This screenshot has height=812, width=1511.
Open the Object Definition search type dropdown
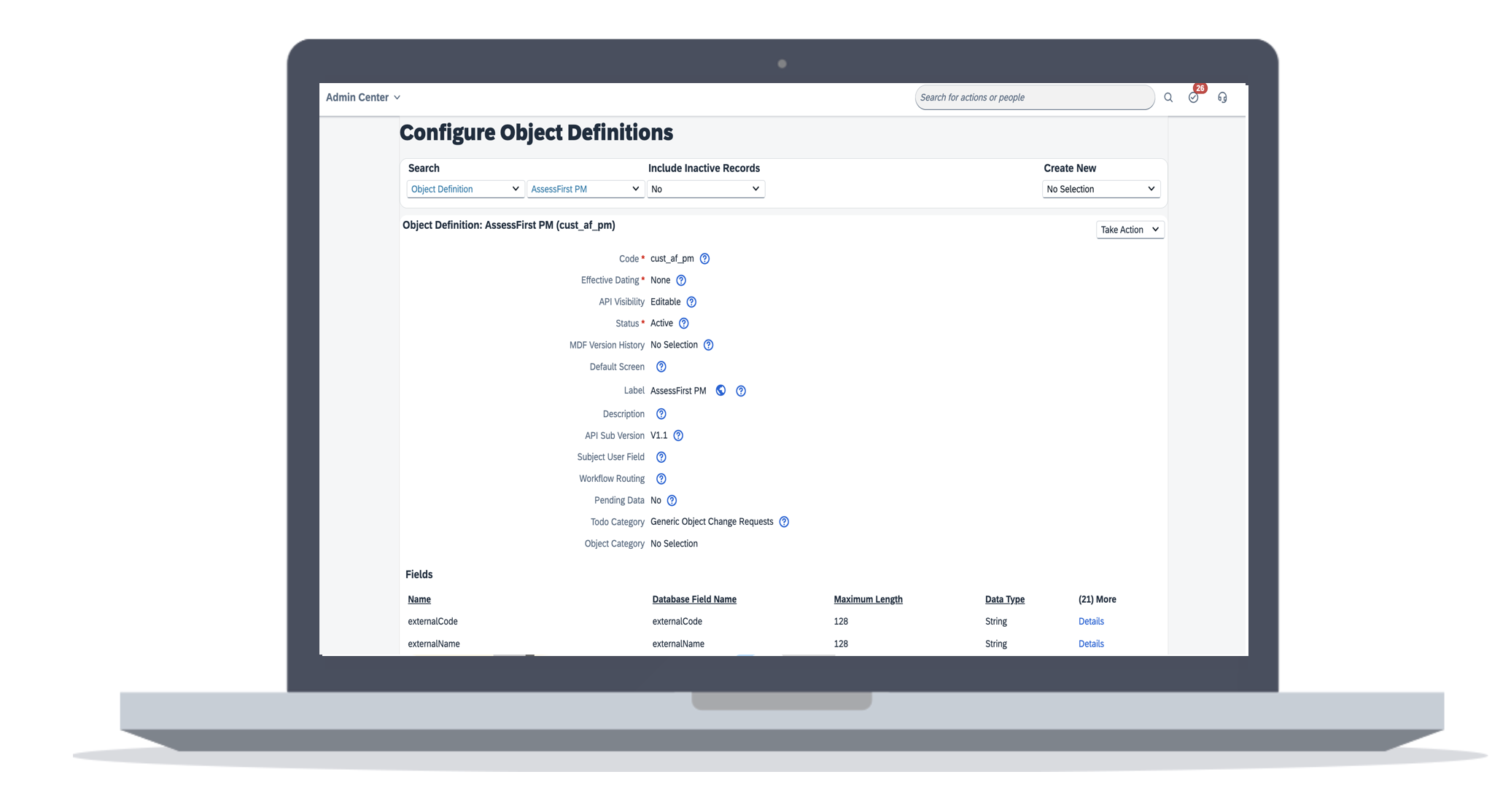tap(465, 189)
